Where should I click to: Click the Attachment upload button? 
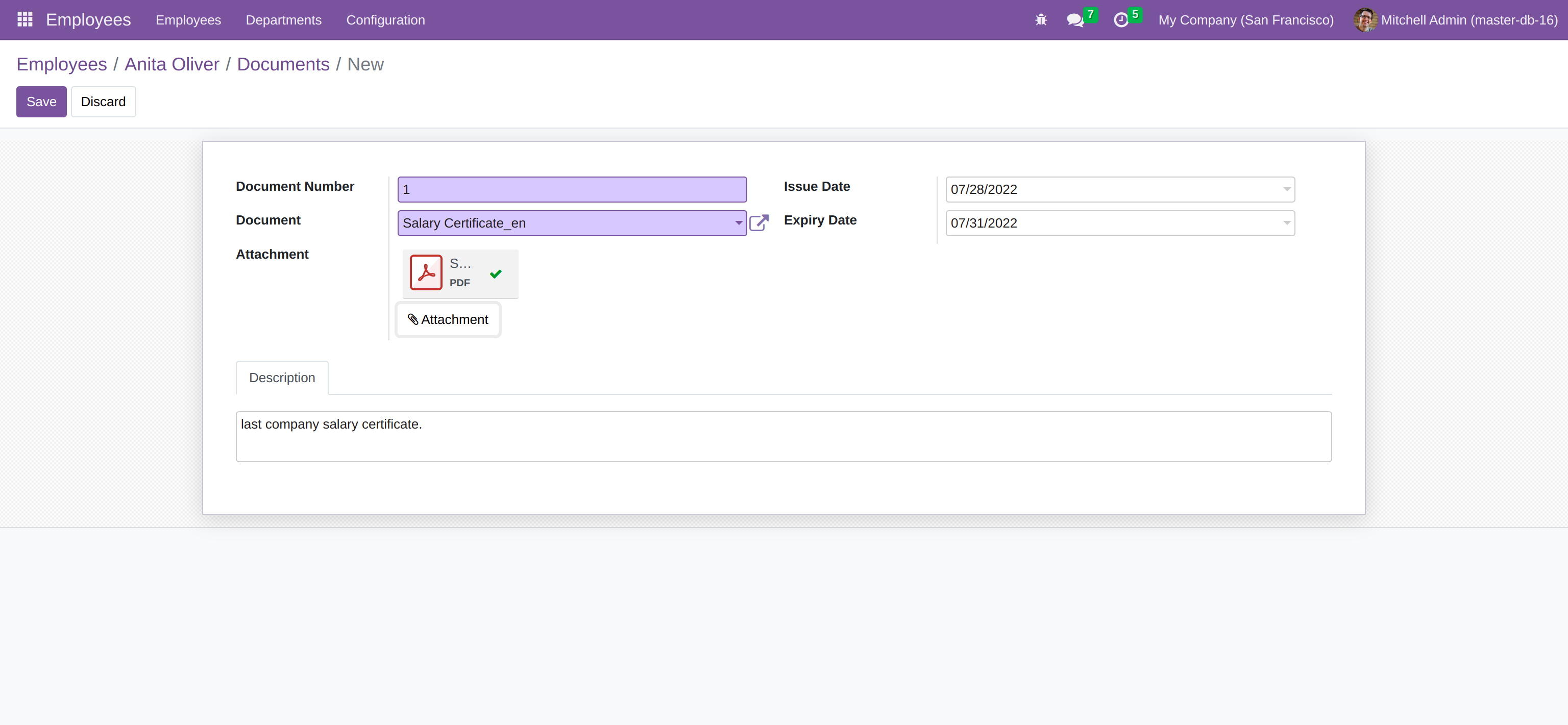[448, 319]
